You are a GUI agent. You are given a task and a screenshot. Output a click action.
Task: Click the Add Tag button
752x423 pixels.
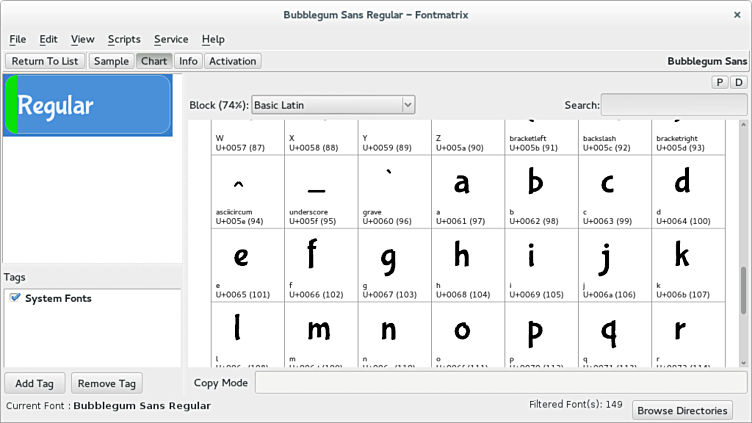36,383
